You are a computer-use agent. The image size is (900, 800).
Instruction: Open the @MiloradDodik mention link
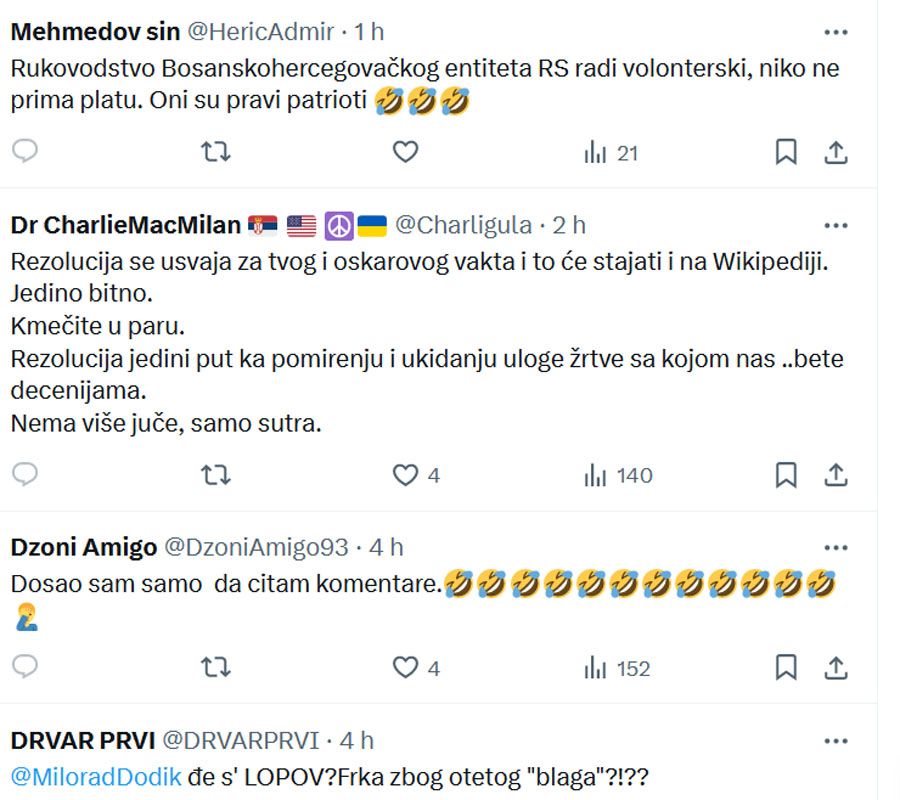coord(96,777)
